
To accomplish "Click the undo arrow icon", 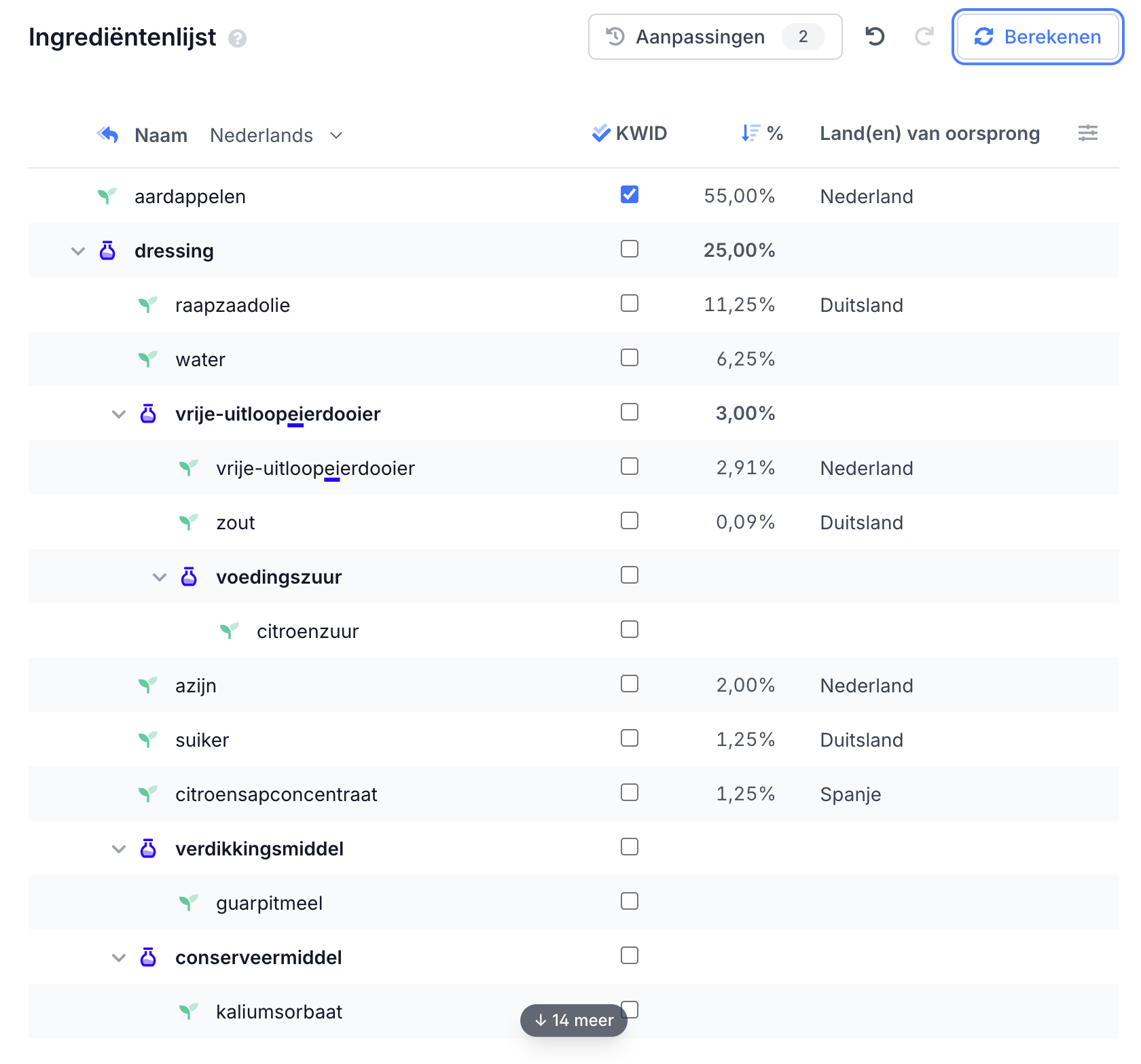I will click(x=875, y=37).
